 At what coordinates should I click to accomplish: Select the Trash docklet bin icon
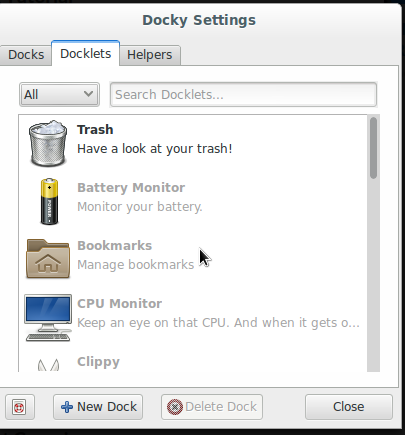(48, 143)
